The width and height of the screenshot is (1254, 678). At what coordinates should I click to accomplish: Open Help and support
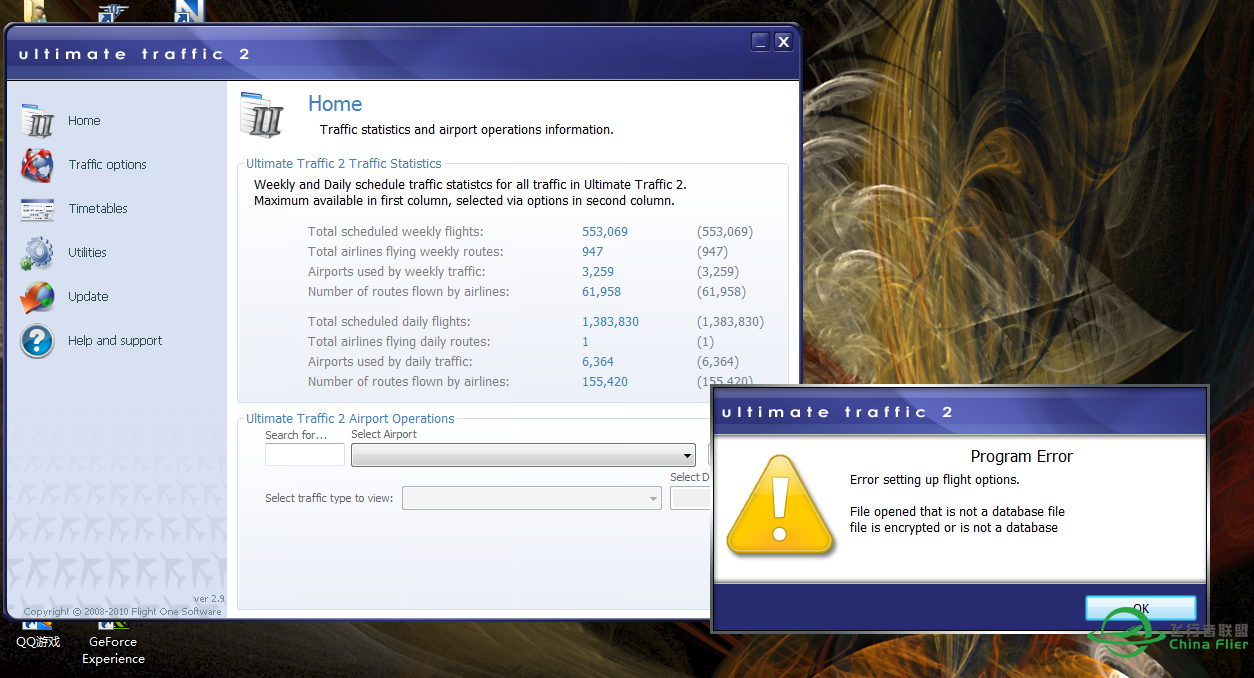pyautogui.click(x=115, y=341)
